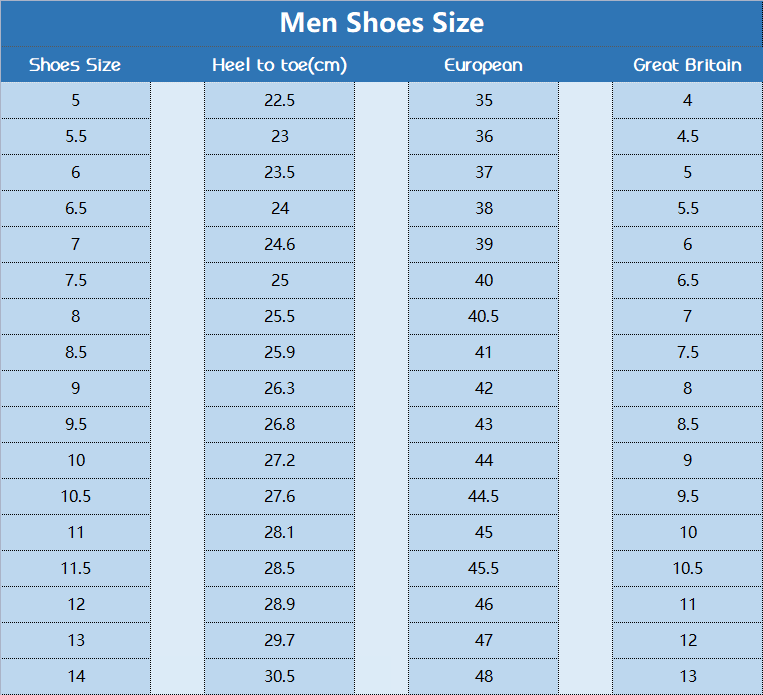Image resolution: width=763 pixels, height=695 pixels.
Task: Select the Heel to toe(cm) header
Action: [280, 65]
